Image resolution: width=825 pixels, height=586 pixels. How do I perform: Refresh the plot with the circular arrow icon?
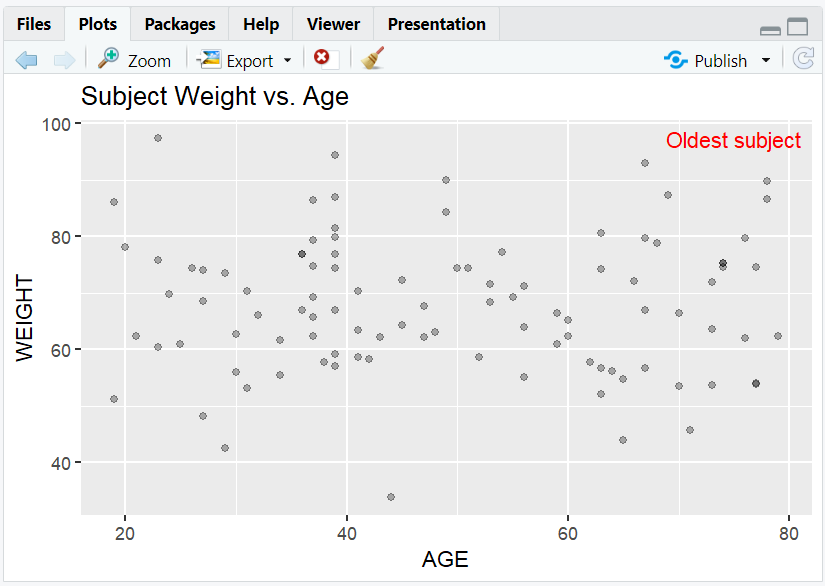point(803,59)
